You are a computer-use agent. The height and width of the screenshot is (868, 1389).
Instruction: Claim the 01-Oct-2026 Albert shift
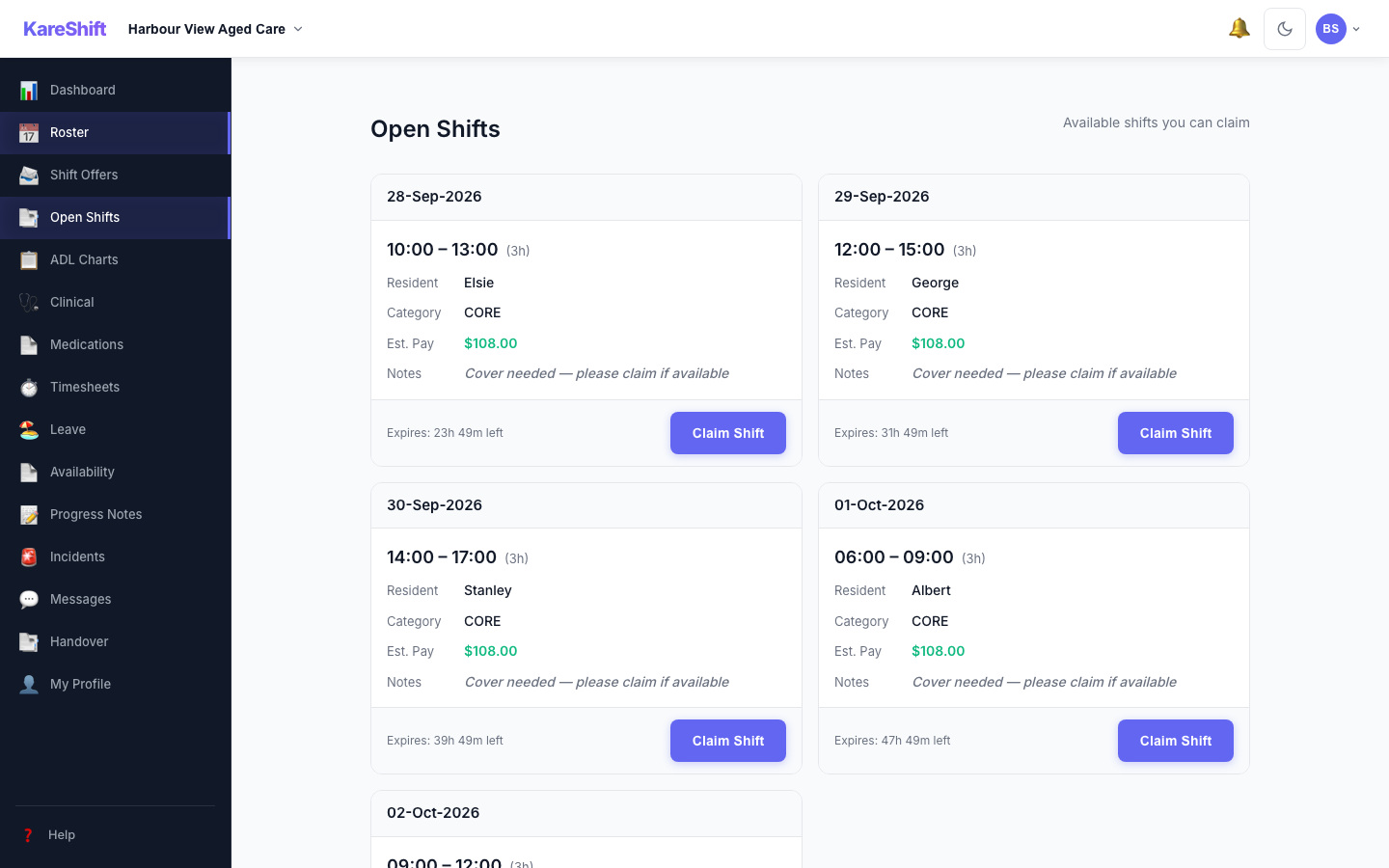[1176, 741]
